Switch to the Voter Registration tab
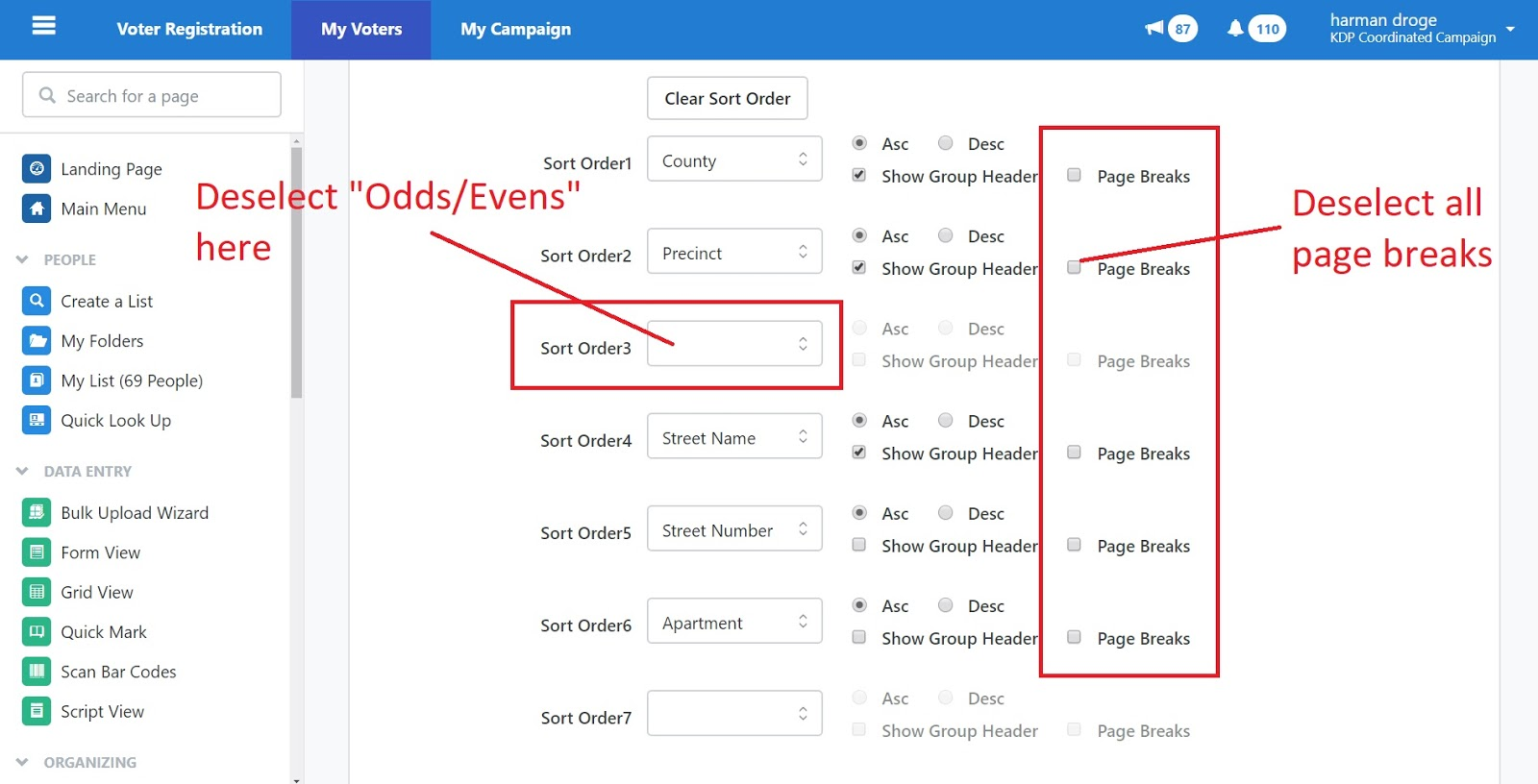The width and height of the screenshot is (1538, 784). click(189, 29)
